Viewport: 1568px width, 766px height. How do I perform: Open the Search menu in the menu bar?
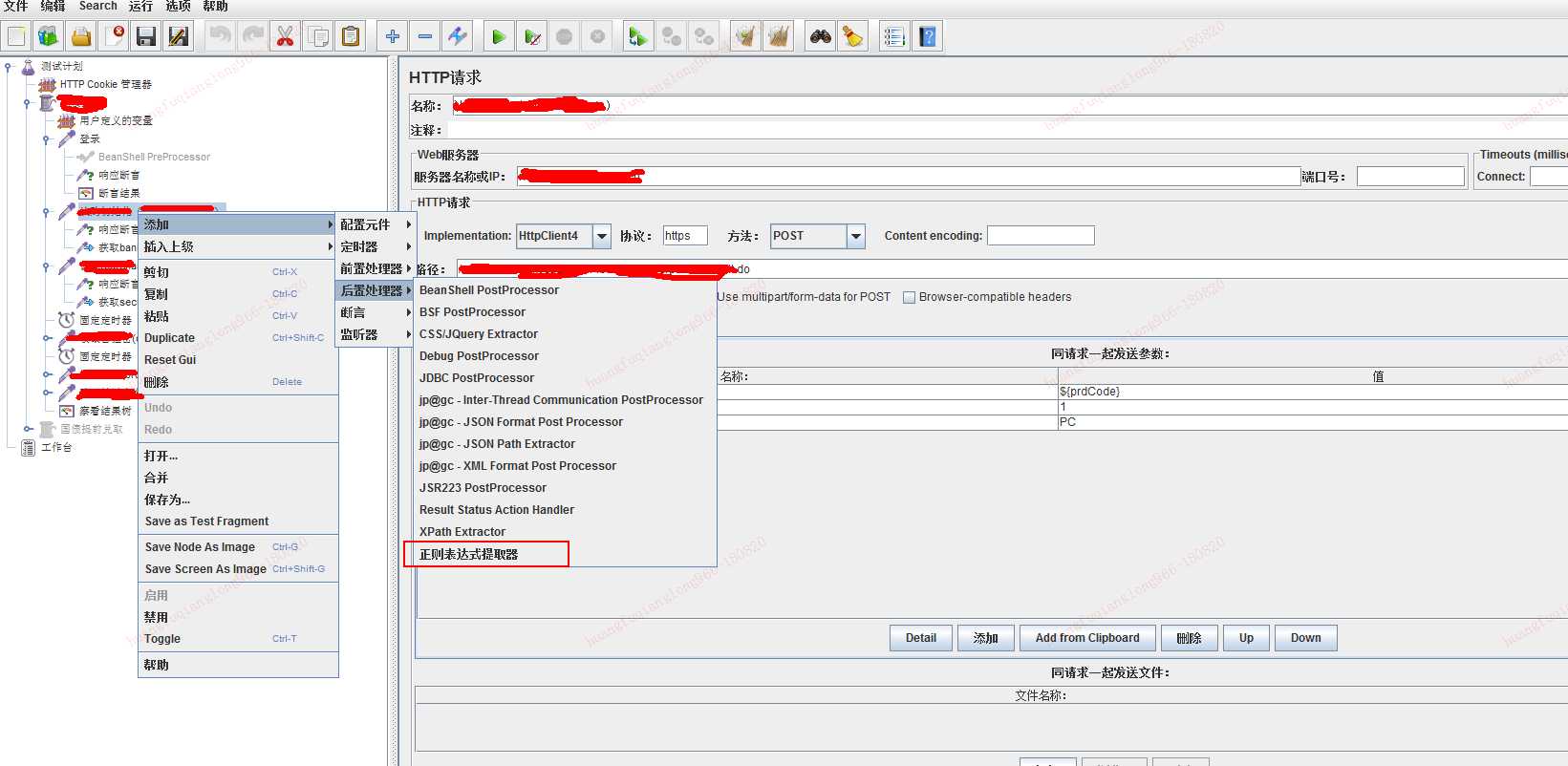(98, 6)
